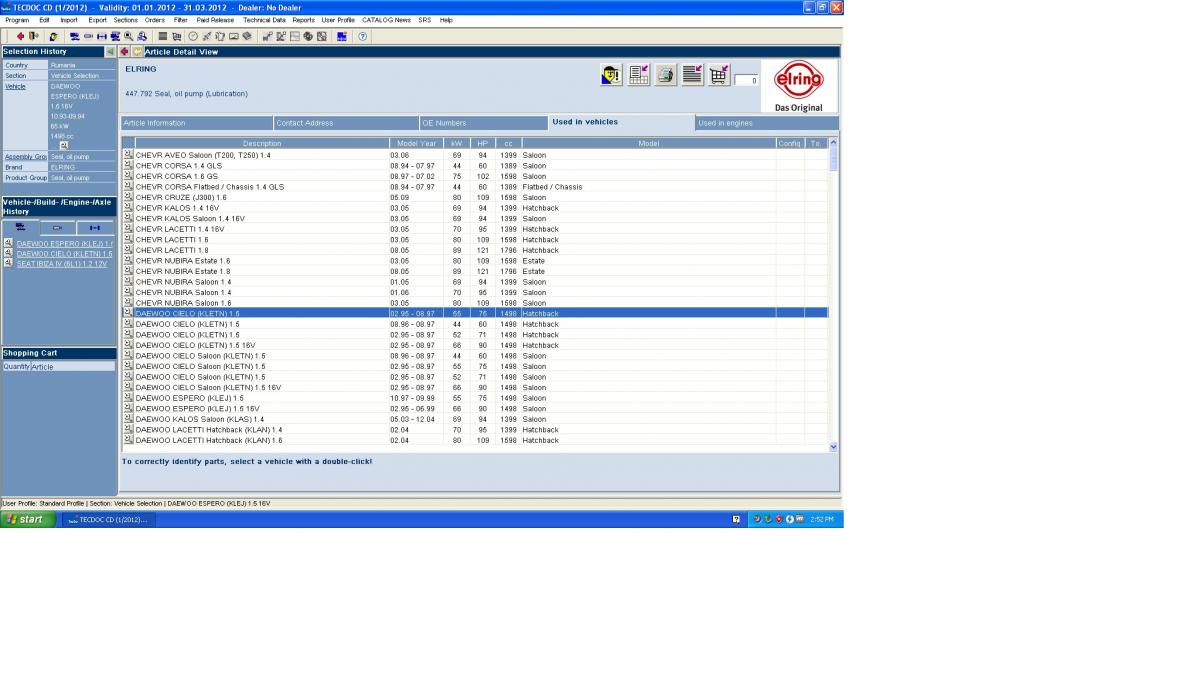The height and width of the screenshot is (677, 1200).
Task: Open the Program menu
Action: (x=17, y=20)
